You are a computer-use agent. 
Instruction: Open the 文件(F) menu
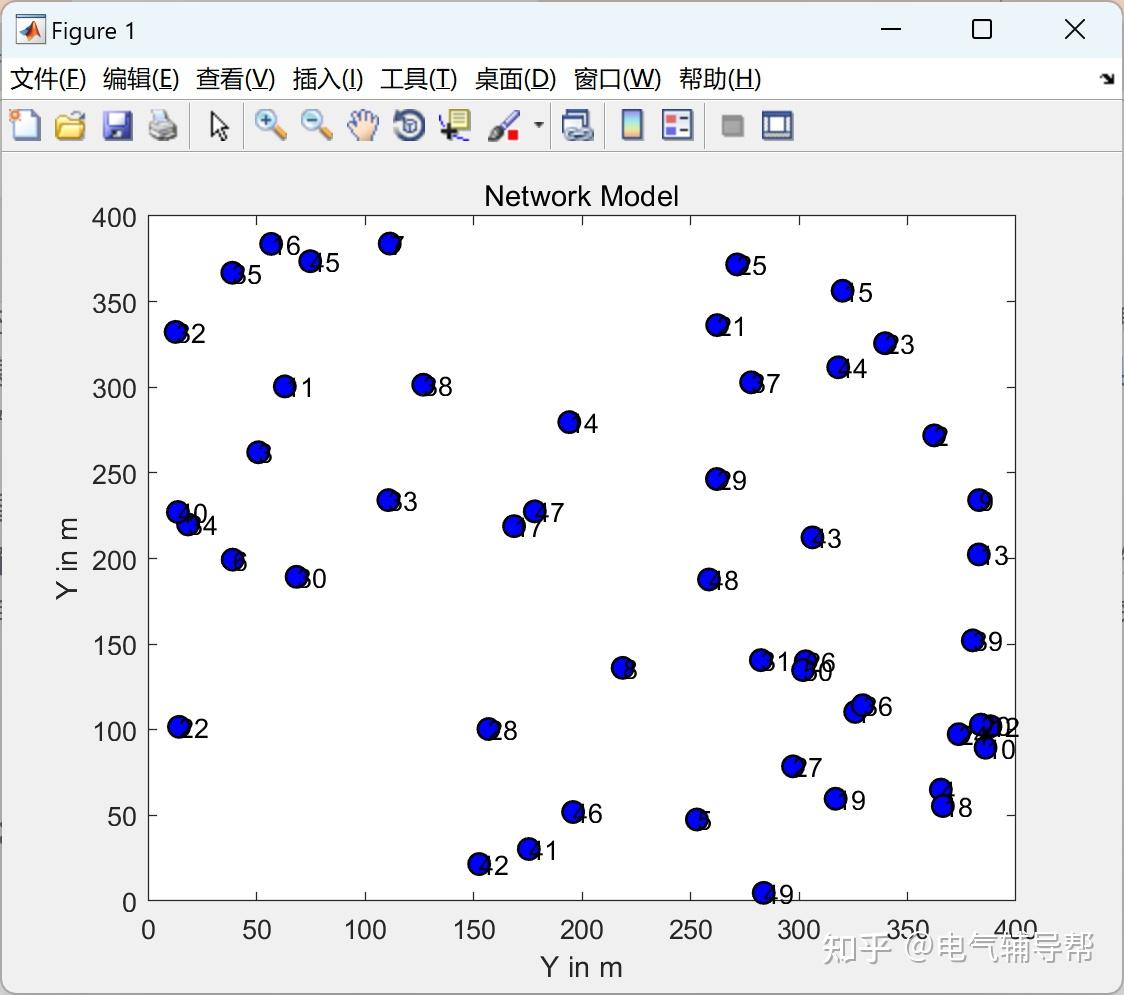[48, 79]
